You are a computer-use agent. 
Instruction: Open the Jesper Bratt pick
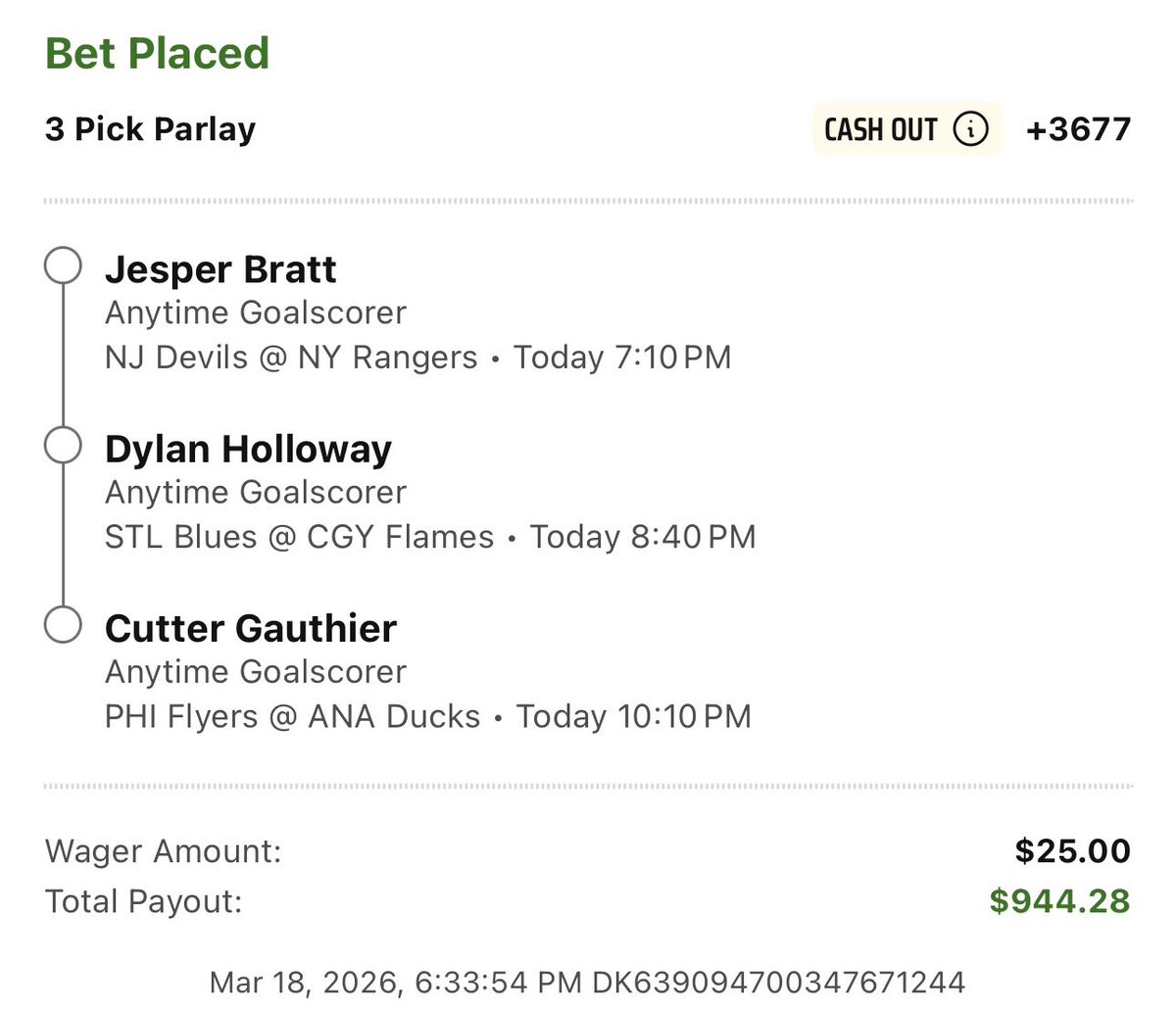click(220, 269)
